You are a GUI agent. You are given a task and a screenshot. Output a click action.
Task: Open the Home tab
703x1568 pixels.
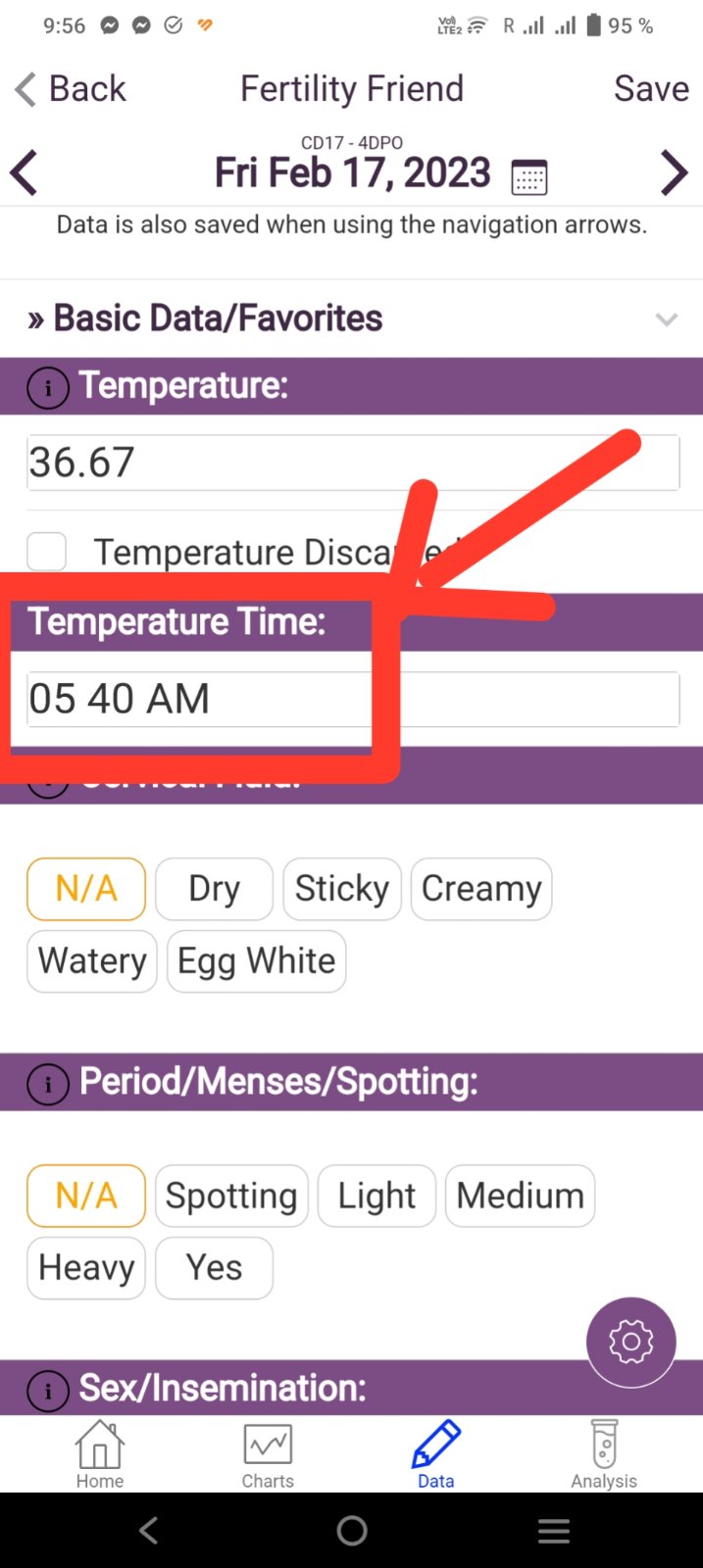tap(100, 1454)
